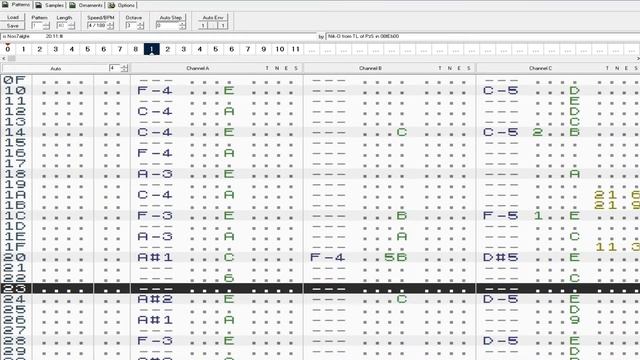This screenshot has height=360, width=640.
Task: Select position with pattern 9
Action: click(264, 49)
